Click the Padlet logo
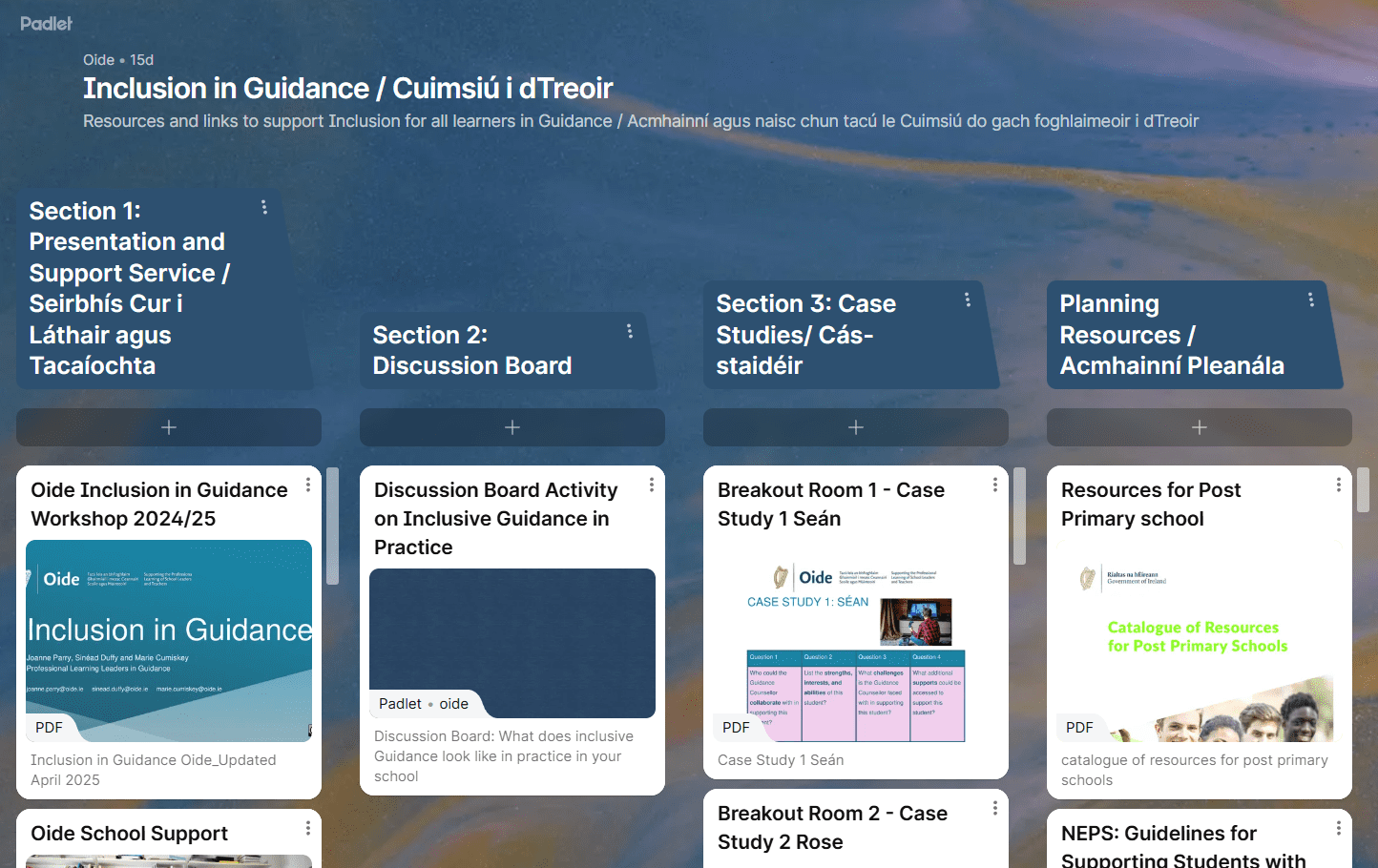1378x868 pixels. 46,23
